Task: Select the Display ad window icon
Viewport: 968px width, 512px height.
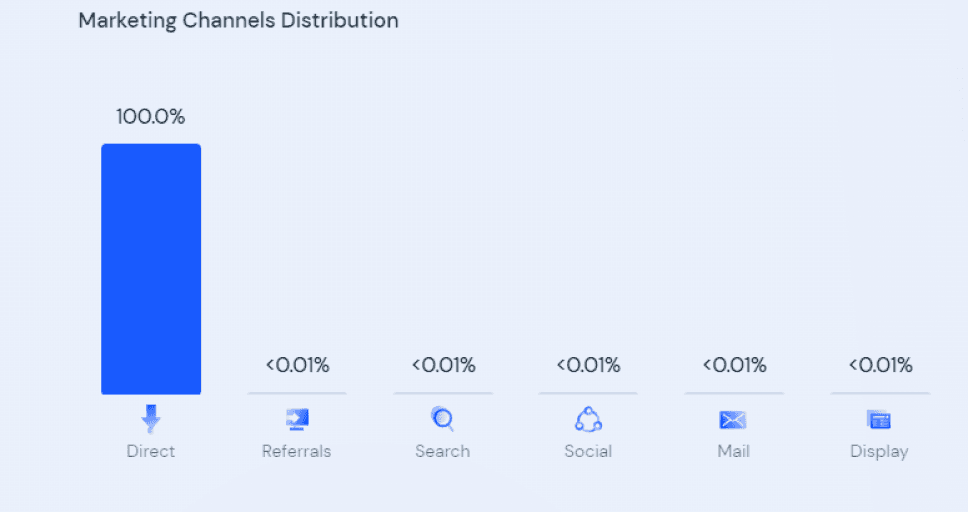Action: pos(879,419)
